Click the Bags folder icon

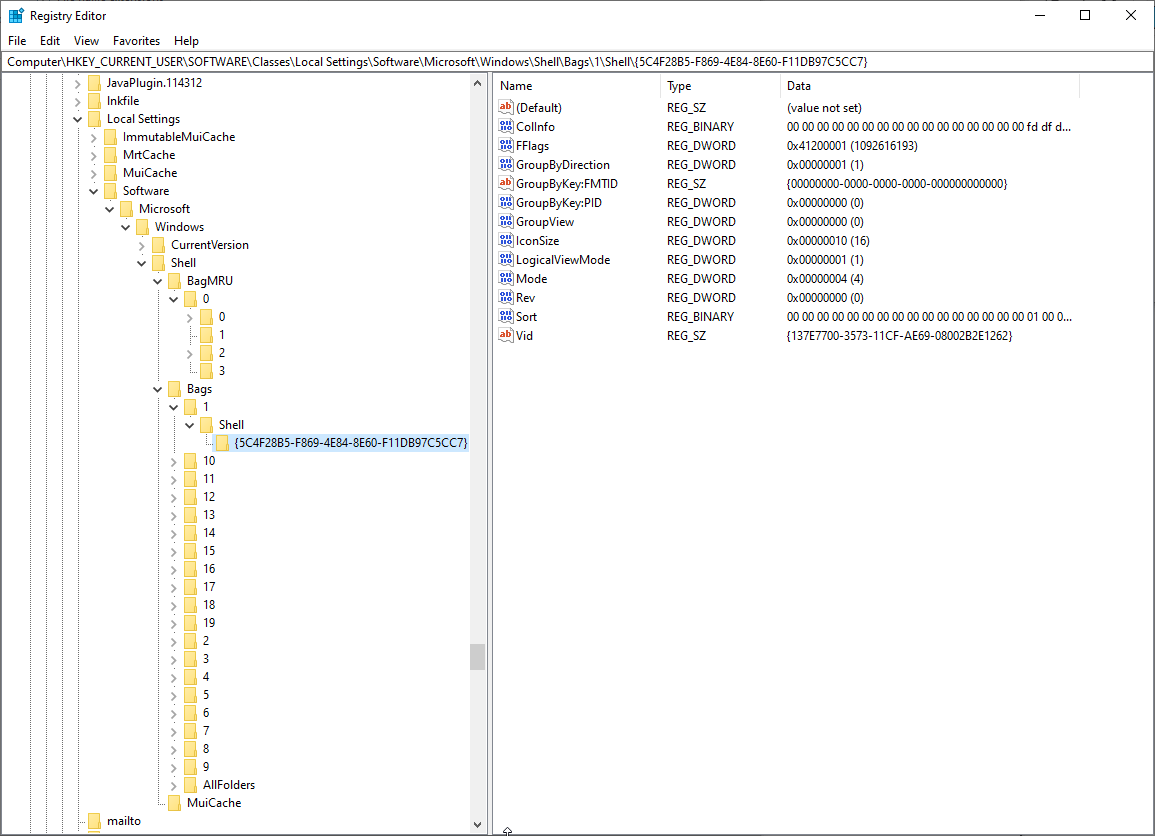pos(175,389)
